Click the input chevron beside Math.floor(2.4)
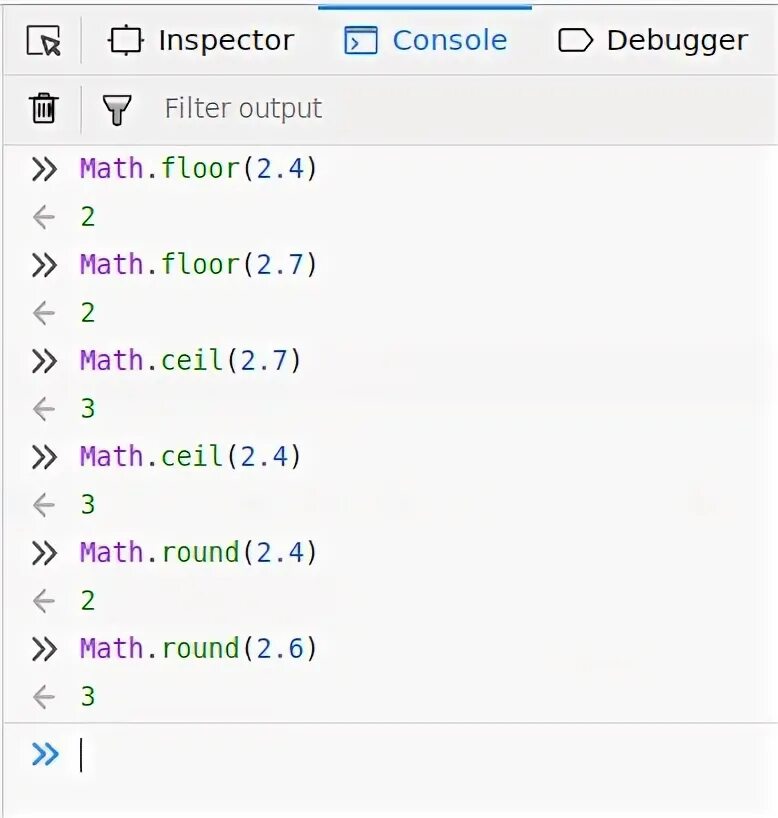The height and width of the screenshot is (818, 778). tap(44, 169)
